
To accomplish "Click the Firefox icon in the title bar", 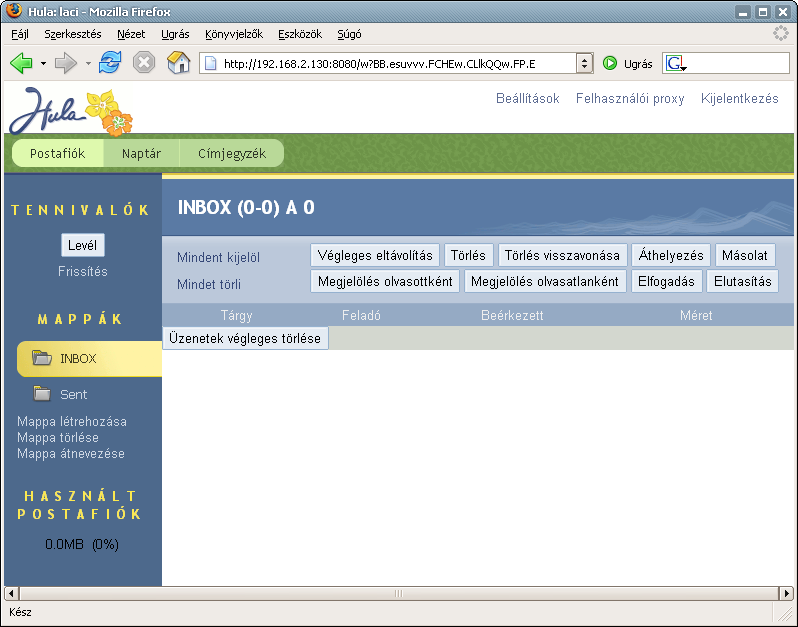I will tap(14, 11).
